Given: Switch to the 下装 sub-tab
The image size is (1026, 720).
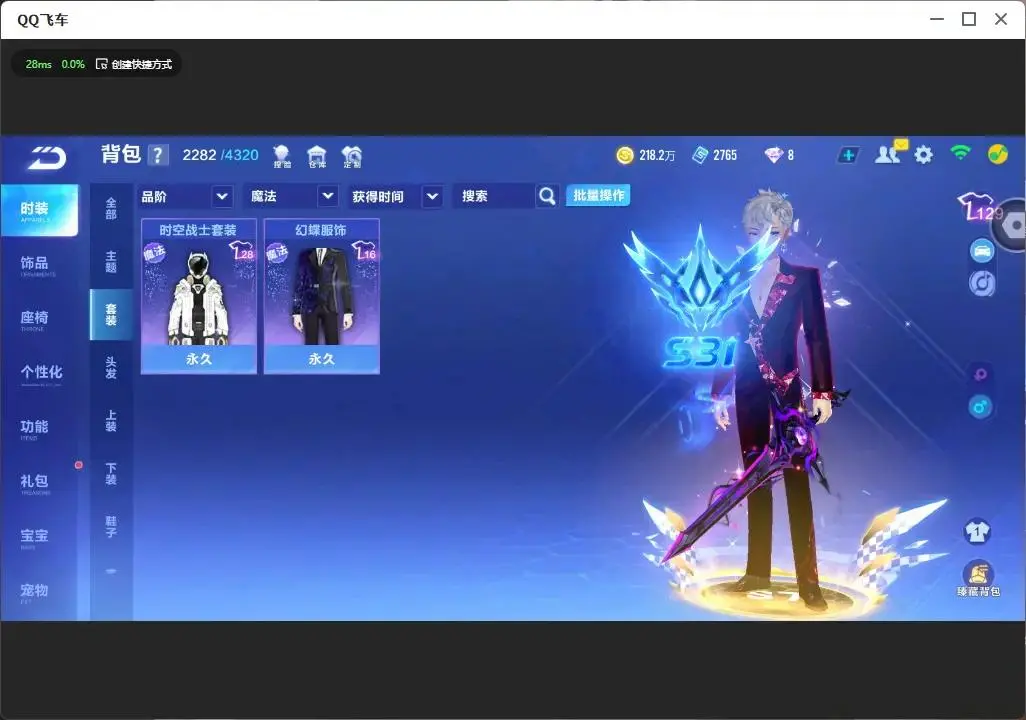Looking at the screenshot, I should pos(111,474).
